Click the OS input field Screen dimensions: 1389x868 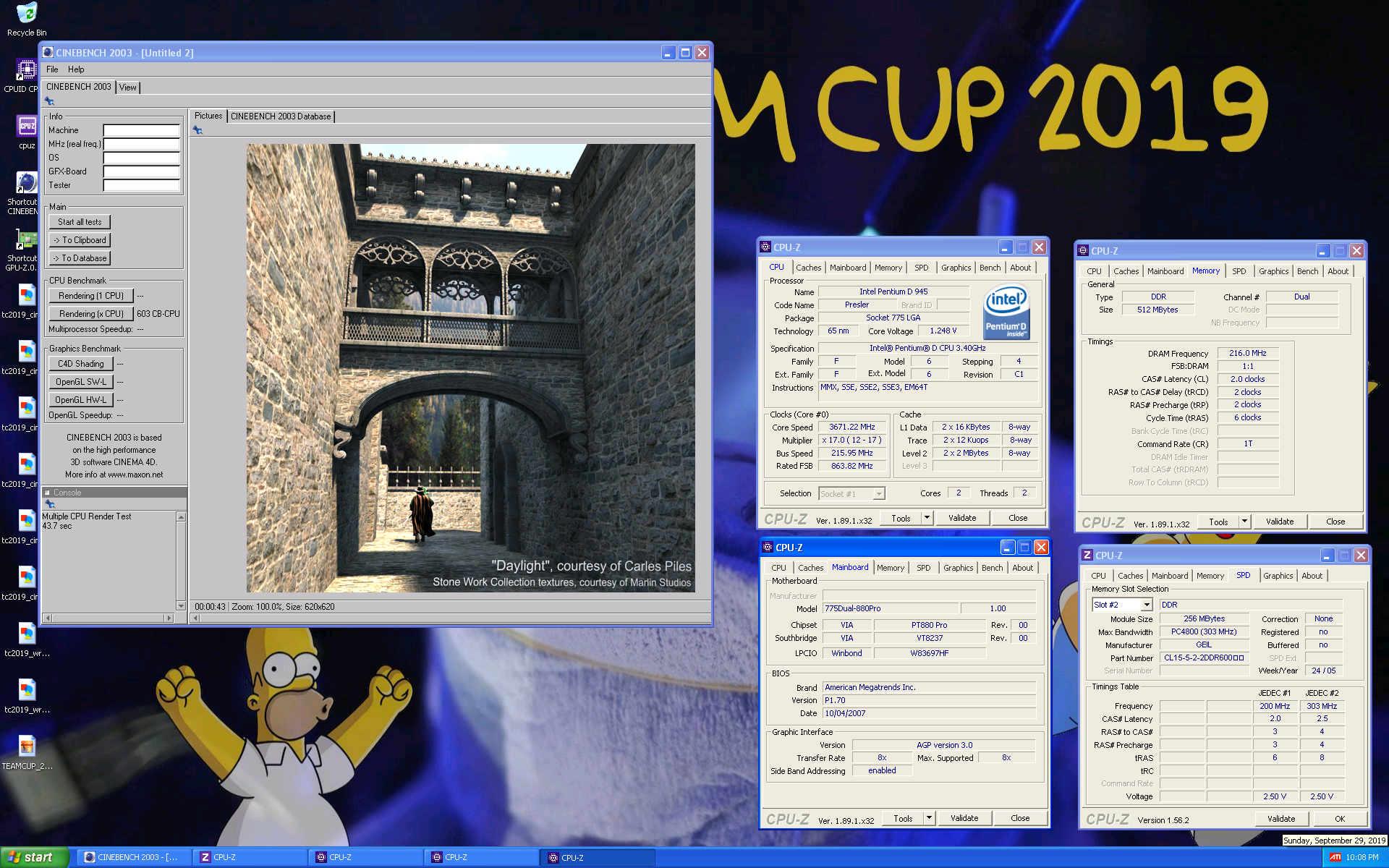click(x=141, y=158)
